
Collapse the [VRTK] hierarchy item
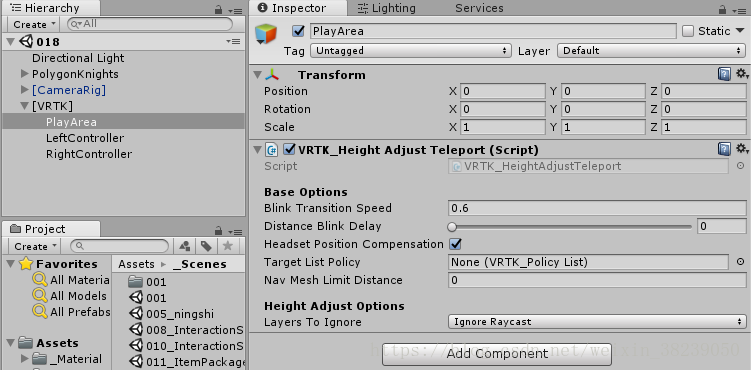25,106
